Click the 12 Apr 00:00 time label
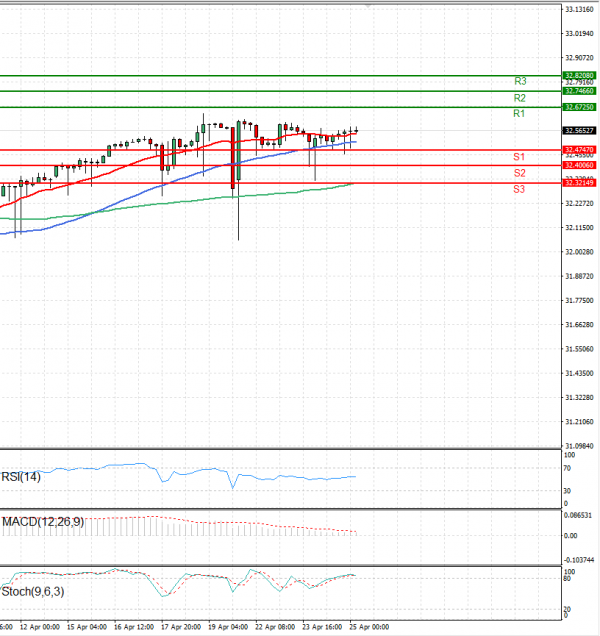The width and height of the screenshot is (600, 636). tap(40, 627)
